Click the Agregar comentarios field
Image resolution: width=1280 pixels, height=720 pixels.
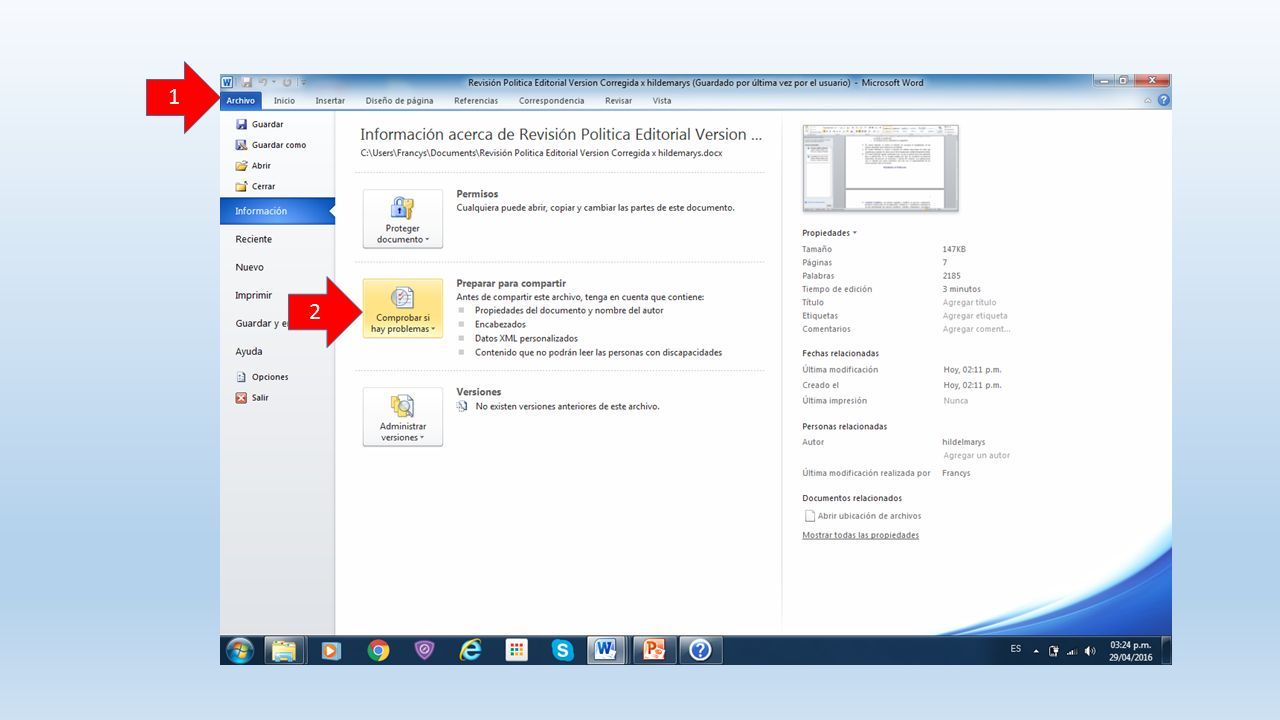pyautogui.click(x=976, y=329)
